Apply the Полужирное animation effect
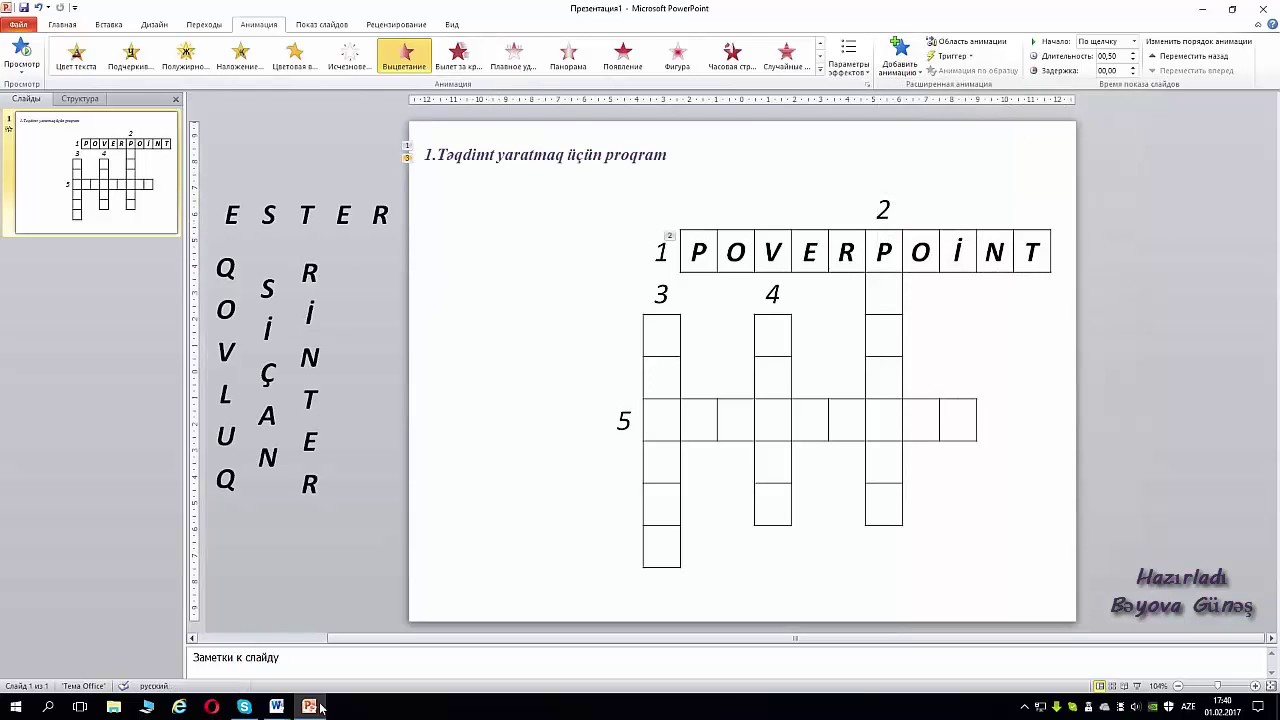This screenshot has height=720, width=1280. pos(185,56)
